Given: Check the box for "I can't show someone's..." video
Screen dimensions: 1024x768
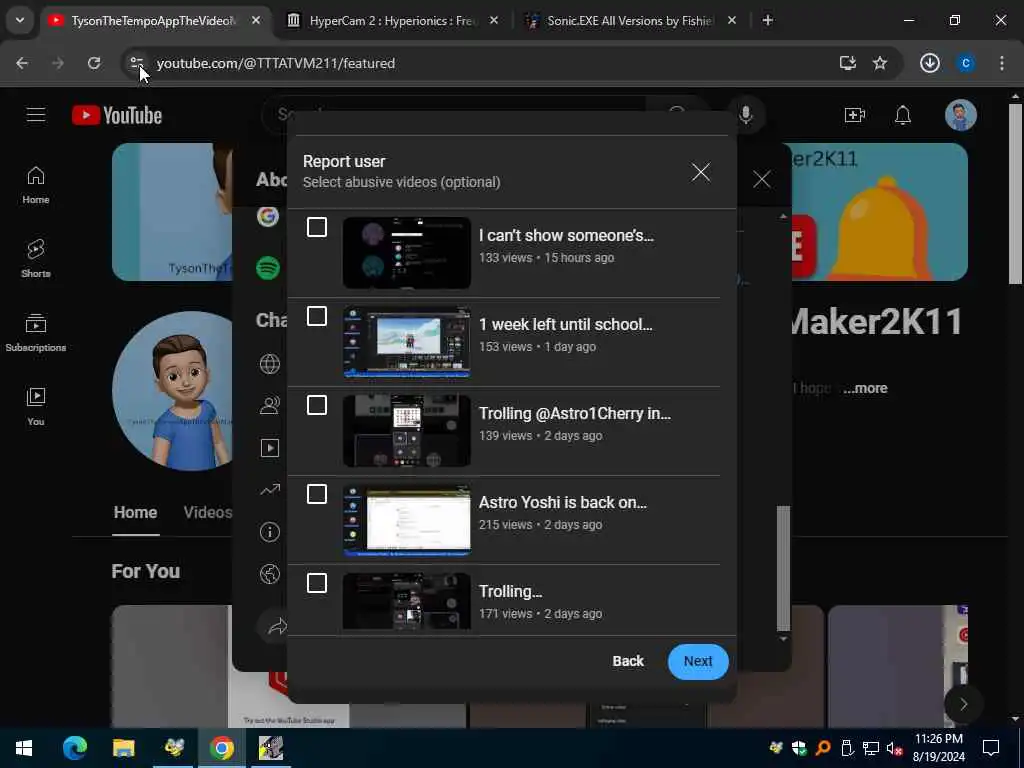Looking at the screenshot, I should [317, 227].
